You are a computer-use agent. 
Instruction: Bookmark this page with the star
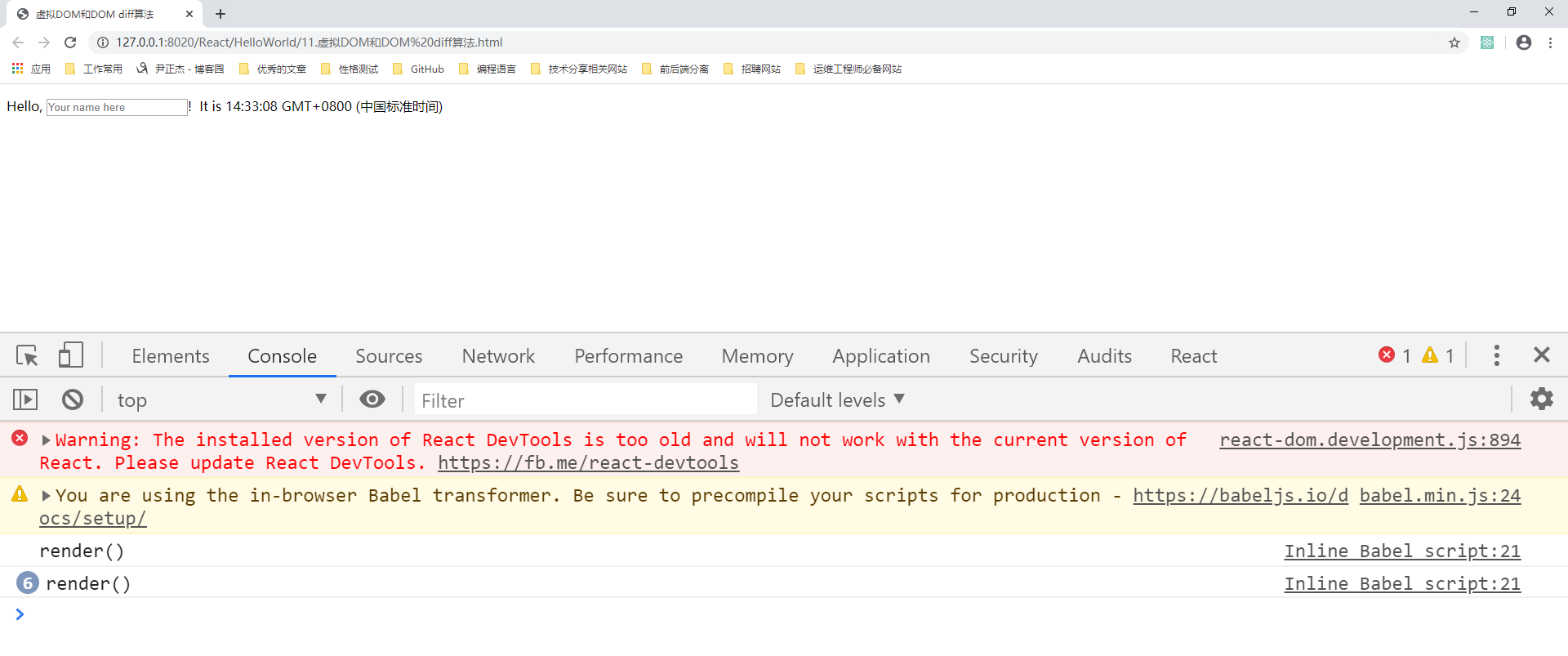[x=1454, y=42]
